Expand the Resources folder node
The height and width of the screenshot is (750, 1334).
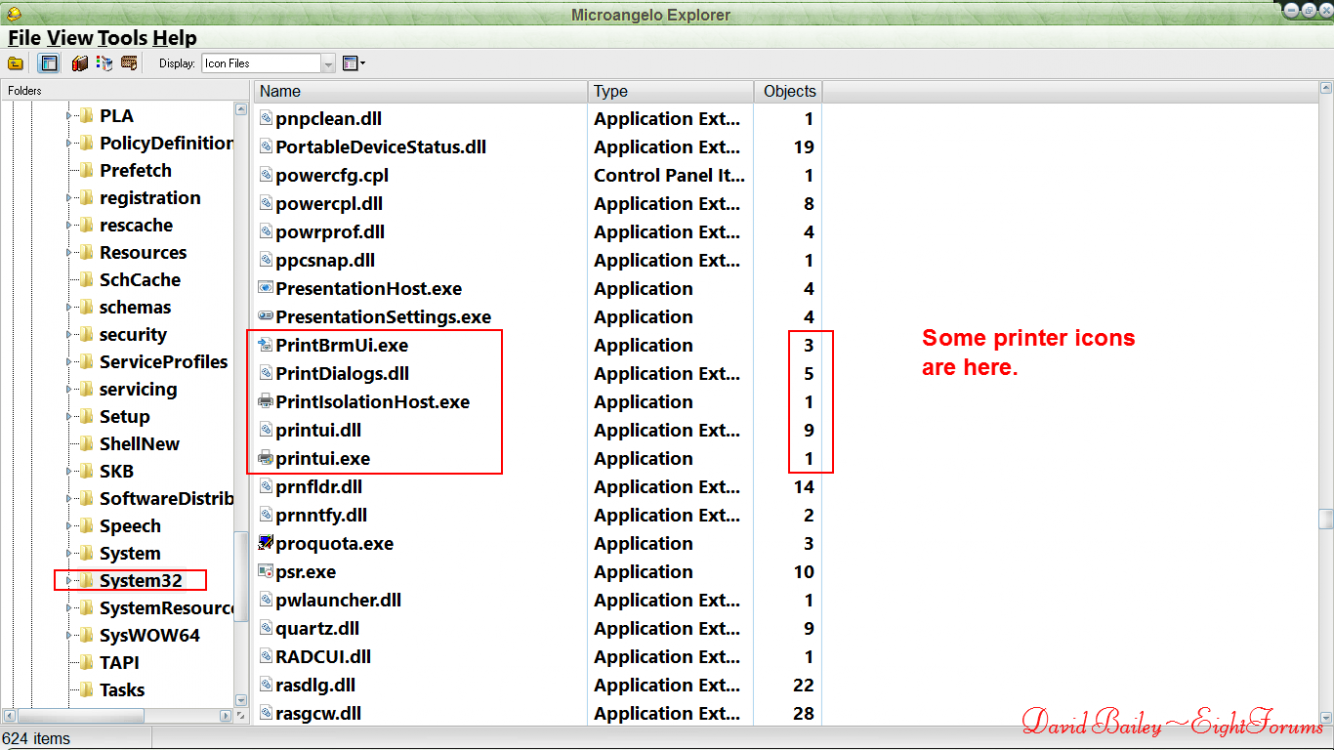coord(70,253)
